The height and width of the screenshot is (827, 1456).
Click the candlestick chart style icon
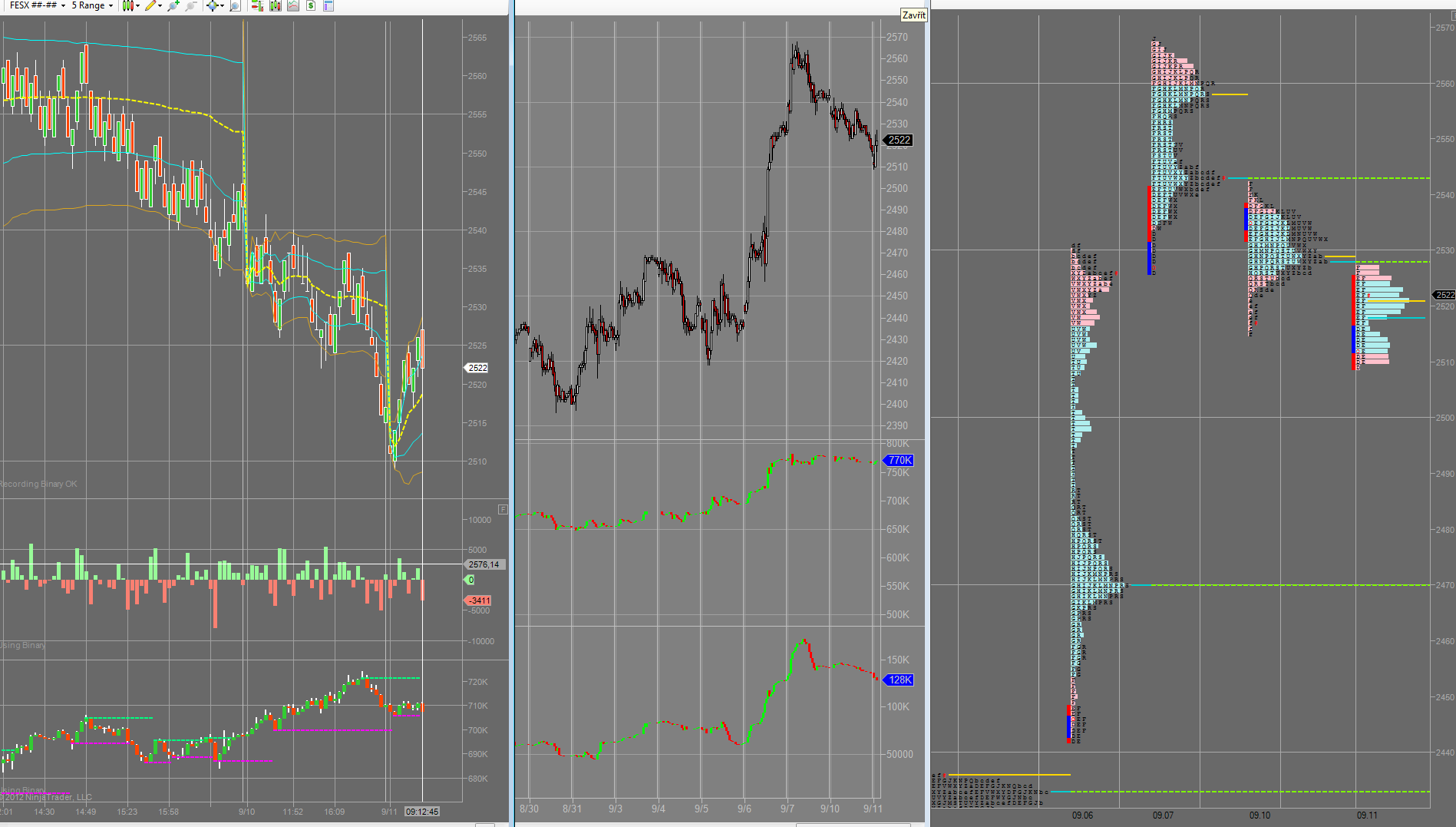pos(127,5)
